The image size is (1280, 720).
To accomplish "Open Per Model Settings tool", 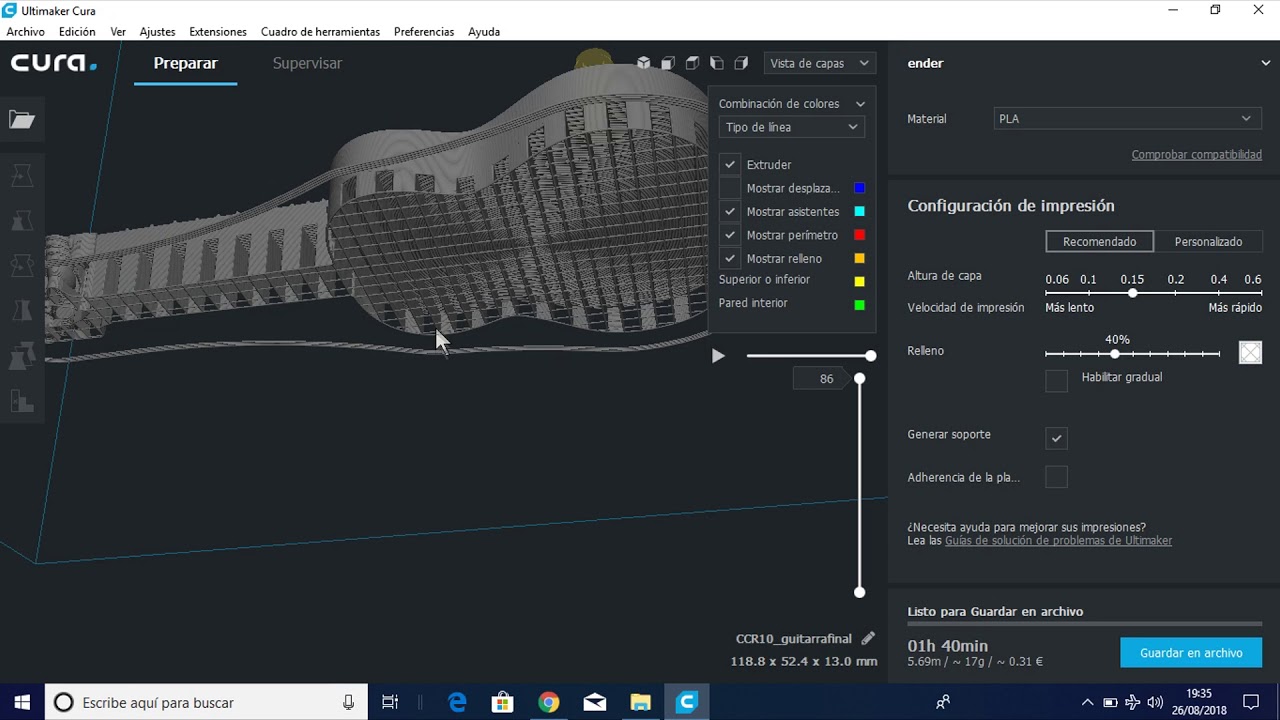I will 22,356.
